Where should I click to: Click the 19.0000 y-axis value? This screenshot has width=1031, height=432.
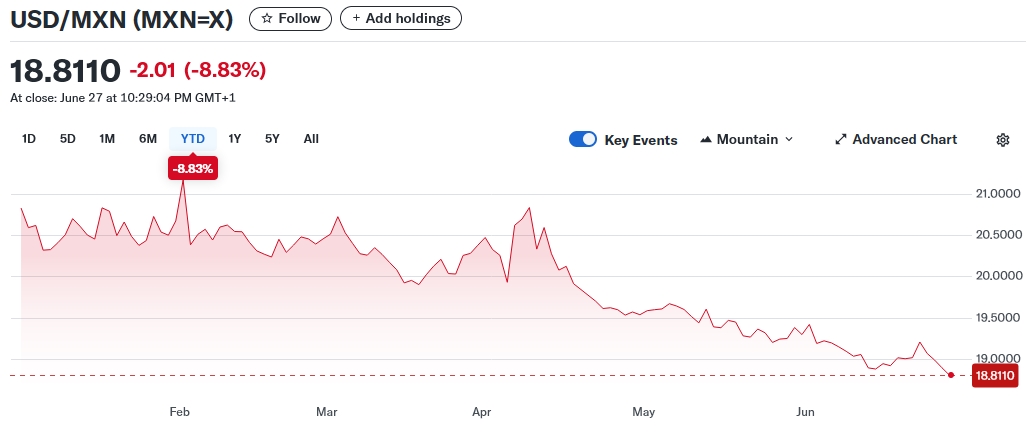tap(996, 358)
